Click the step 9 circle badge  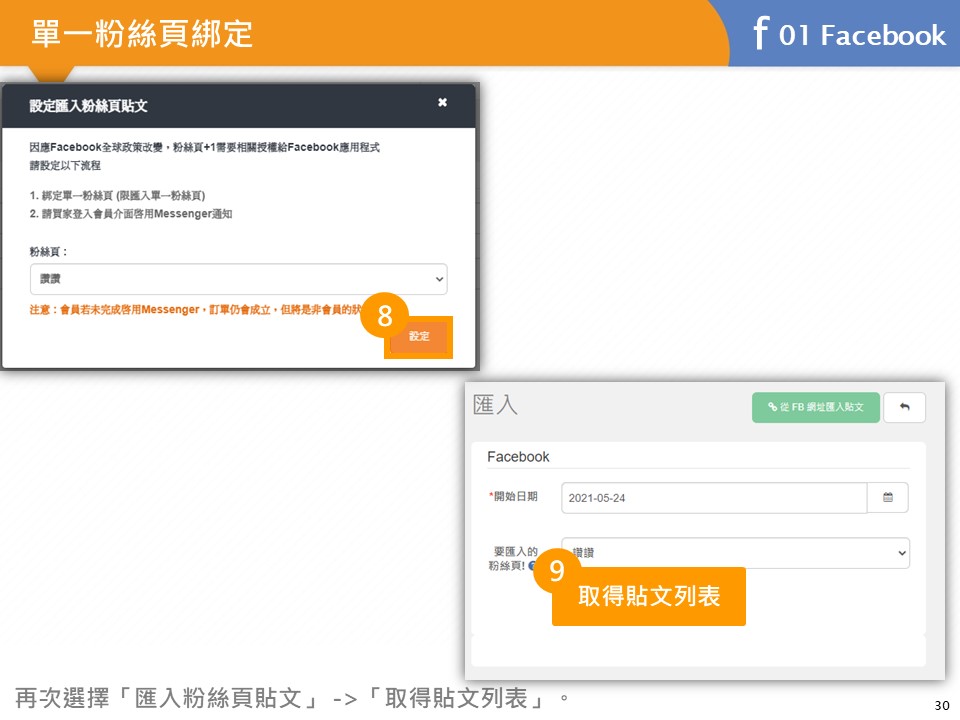(x=557, y=571)
